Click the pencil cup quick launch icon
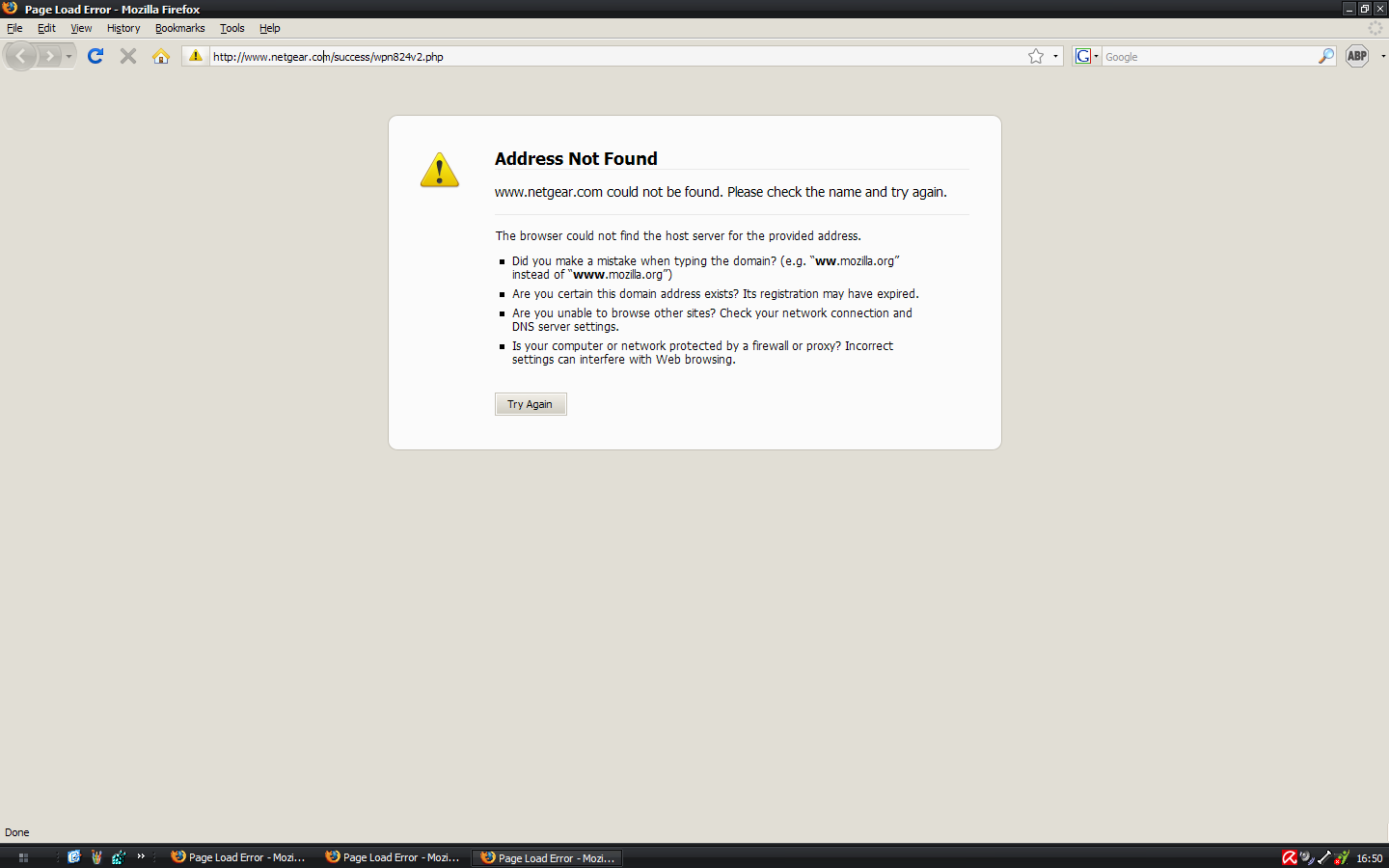This screenshot has width=1389, height=868. pyautogui.click(x=96, y=856)
